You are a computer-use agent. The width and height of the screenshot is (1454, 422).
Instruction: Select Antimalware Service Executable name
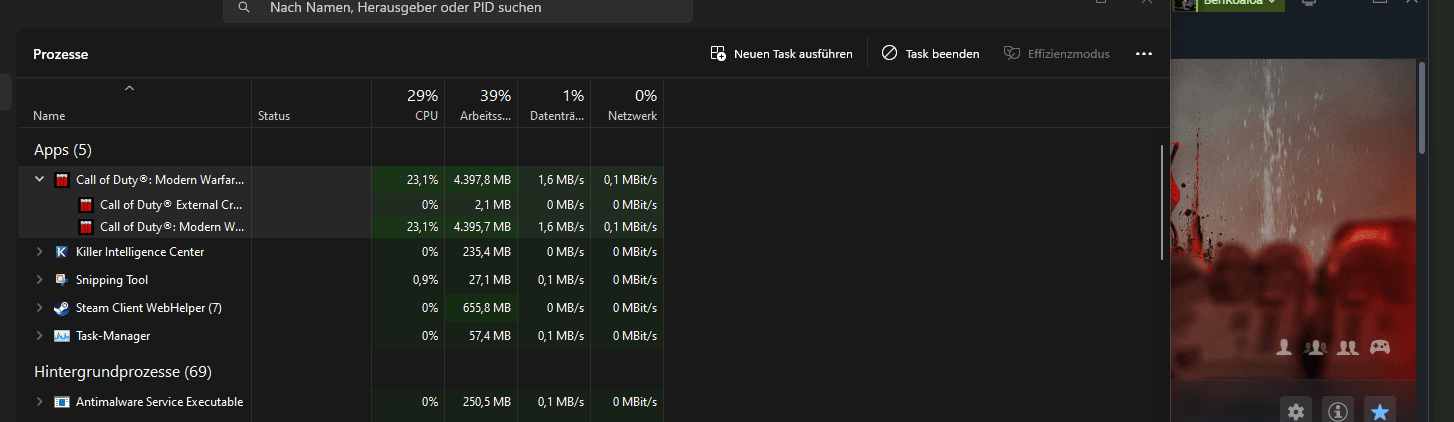tap(160, 402)
